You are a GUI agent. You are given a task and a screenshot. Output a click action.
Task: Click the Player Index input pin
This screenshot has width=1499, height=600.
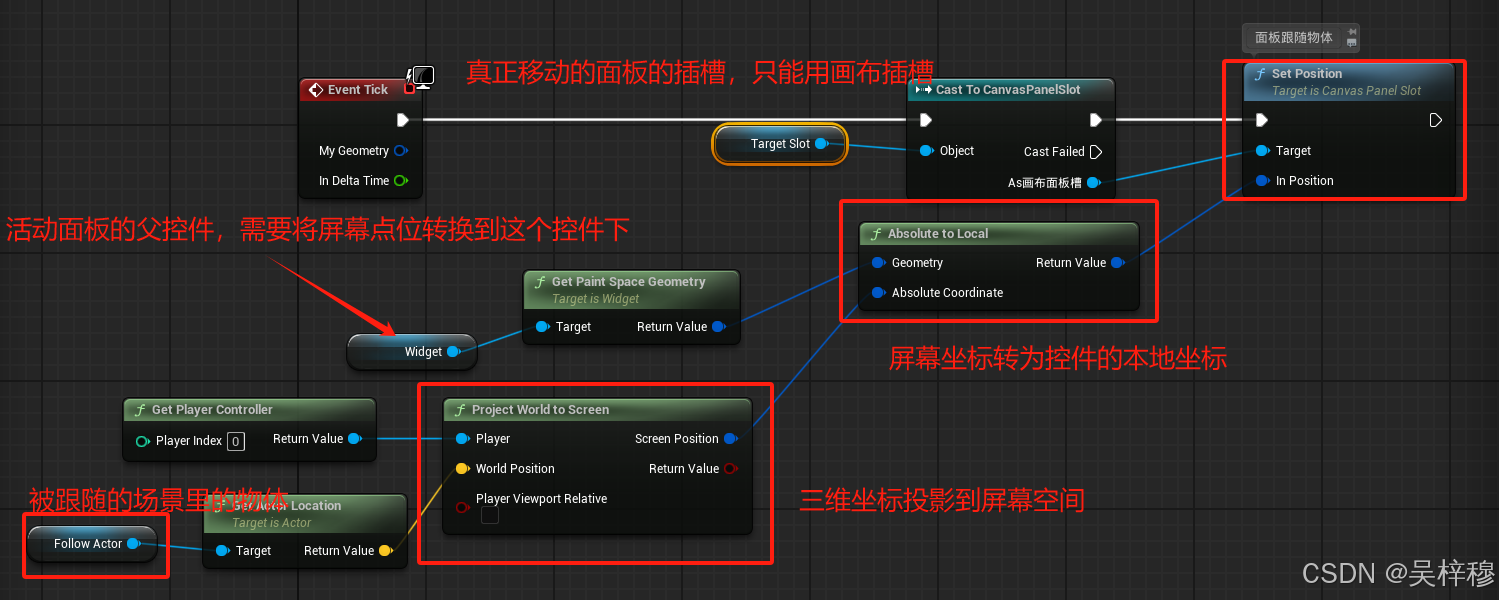[x=143, y=441]
